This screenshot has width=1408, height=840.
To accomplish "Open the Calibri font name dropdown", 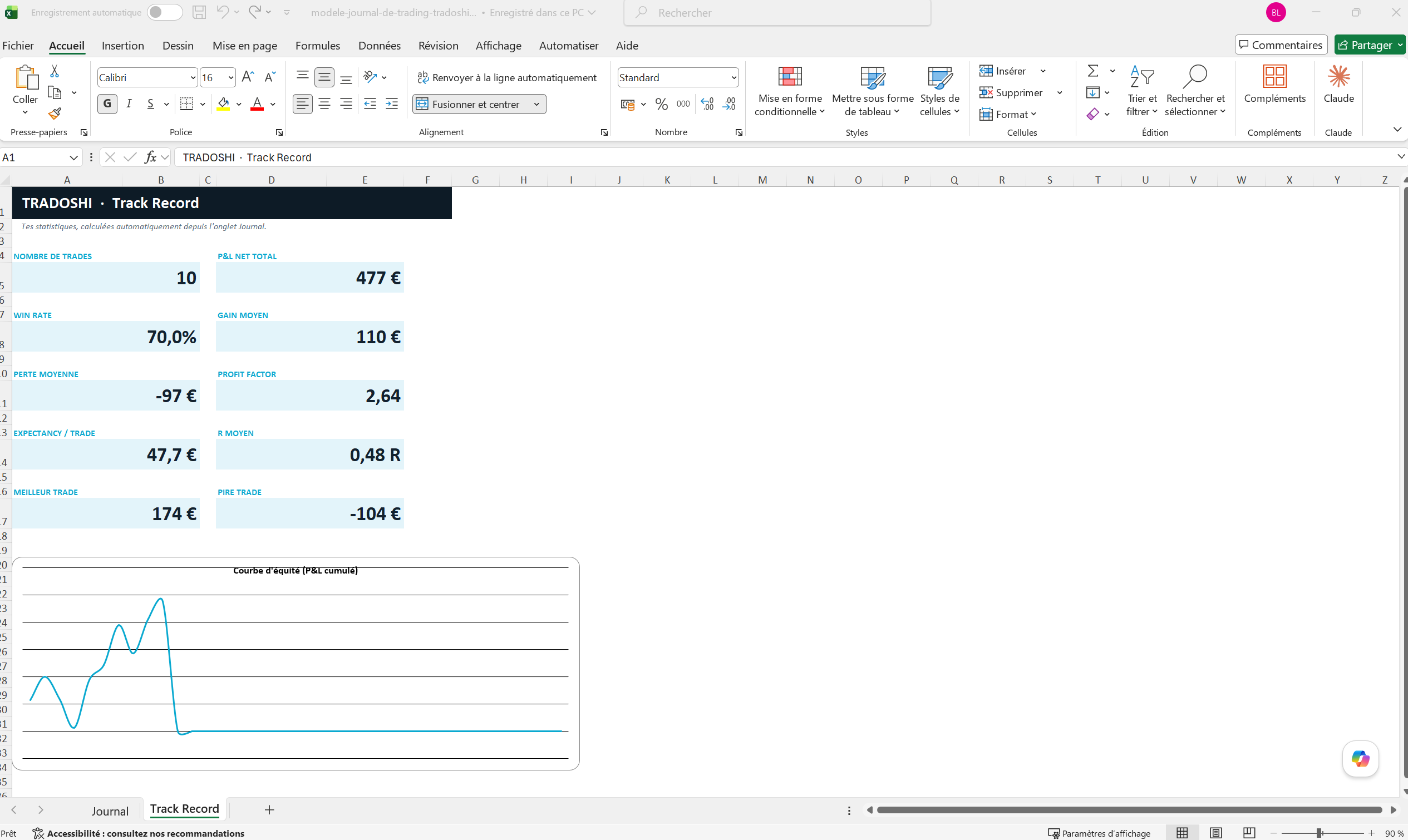I will [193, 77].
